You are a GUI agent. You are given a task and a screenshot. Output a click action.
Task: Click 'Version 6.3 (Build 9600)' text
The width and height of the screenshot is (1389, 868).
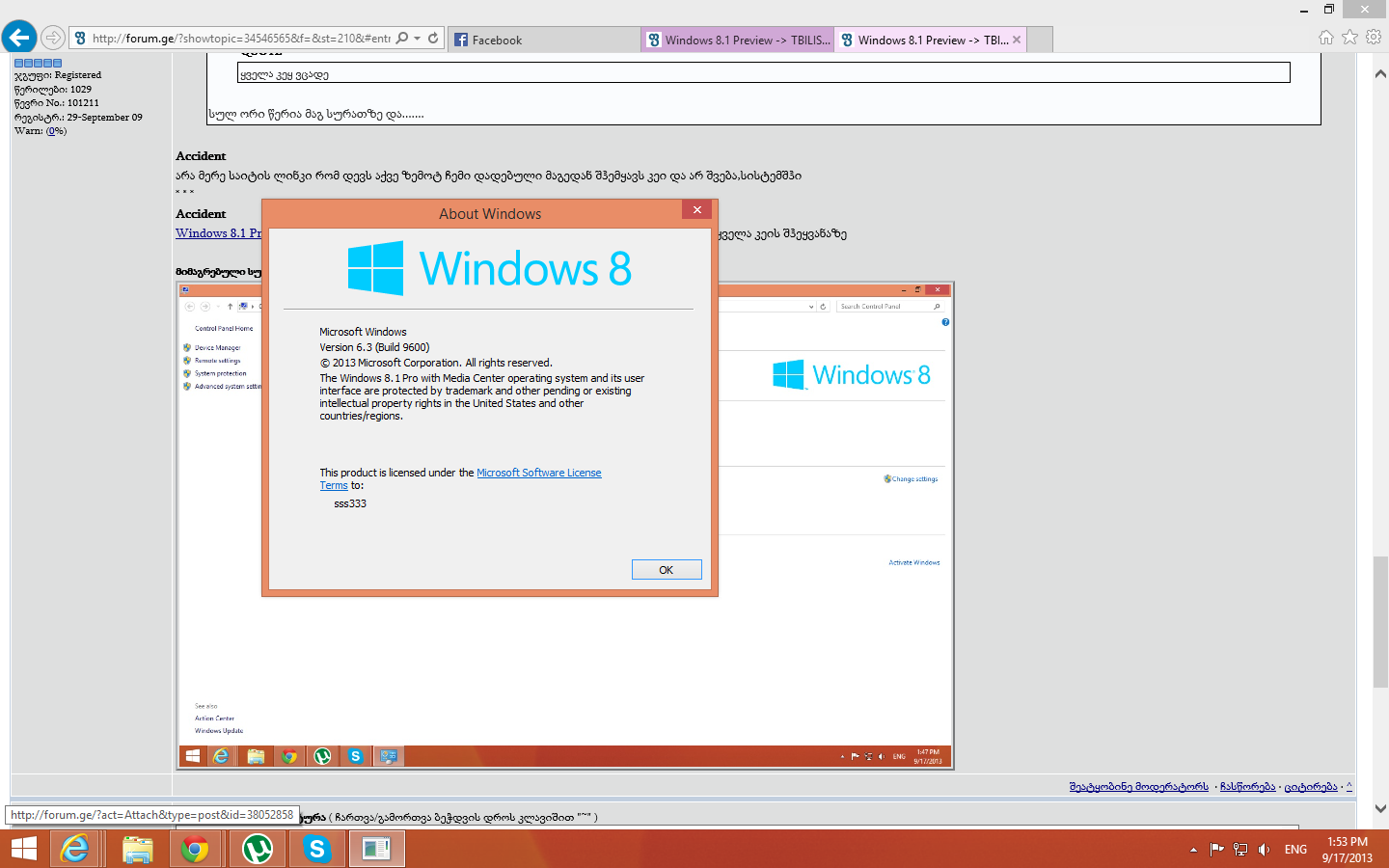tap(374, 347)
